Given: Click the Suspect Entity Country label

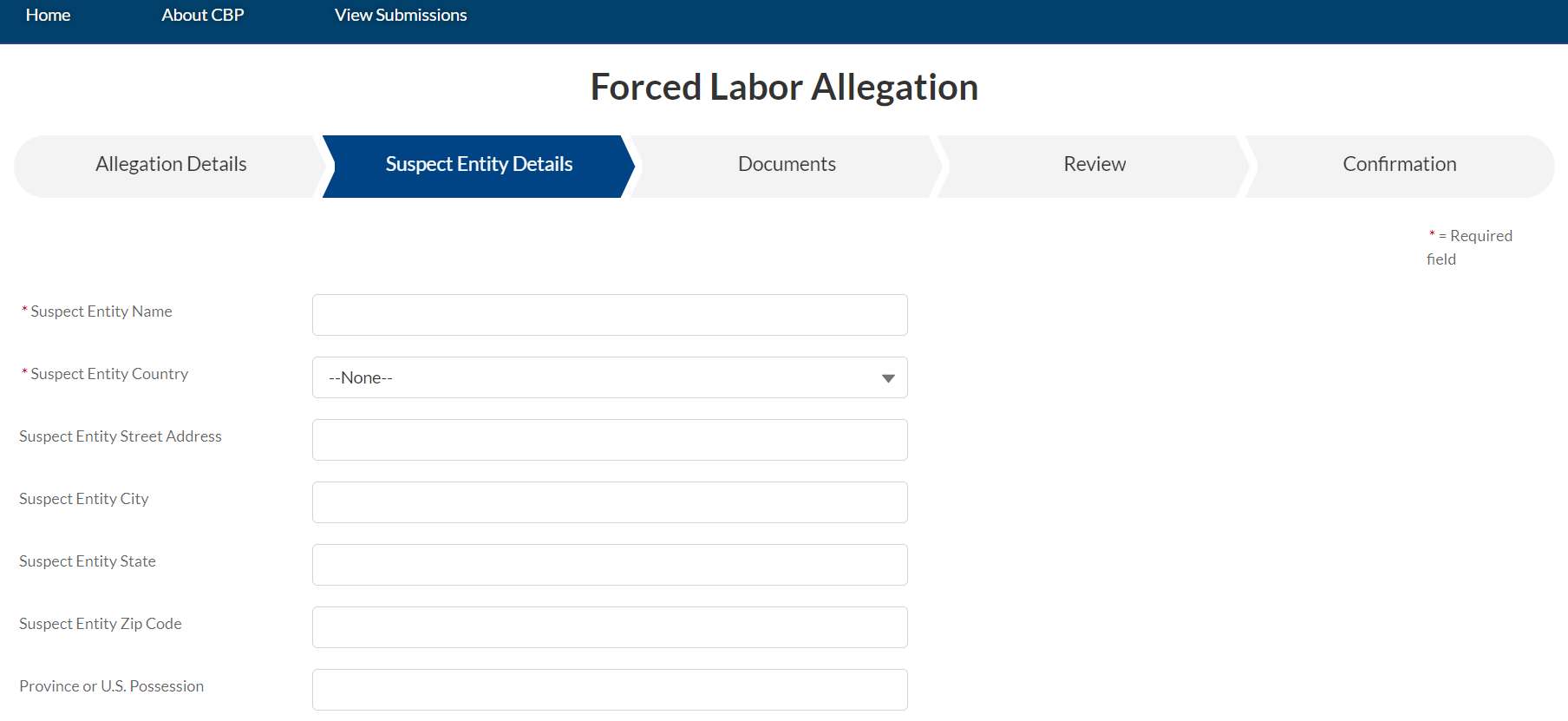Looking at the screenshot, I should [x=109, y=374].
